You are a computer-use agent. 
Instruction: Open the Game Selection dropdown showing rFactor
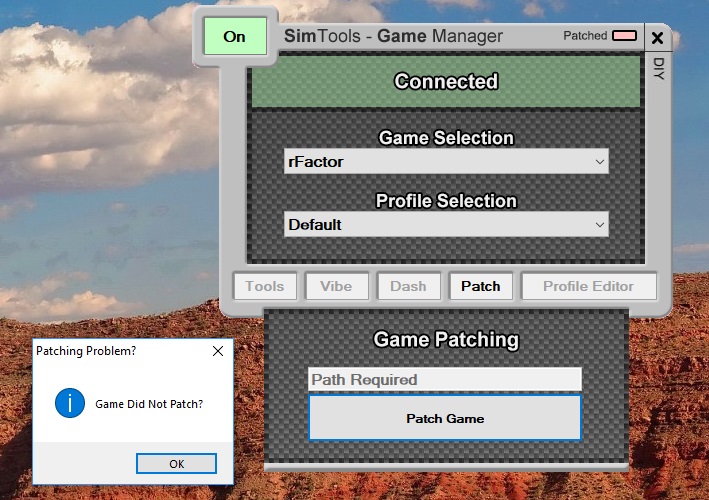coord(446,161)
